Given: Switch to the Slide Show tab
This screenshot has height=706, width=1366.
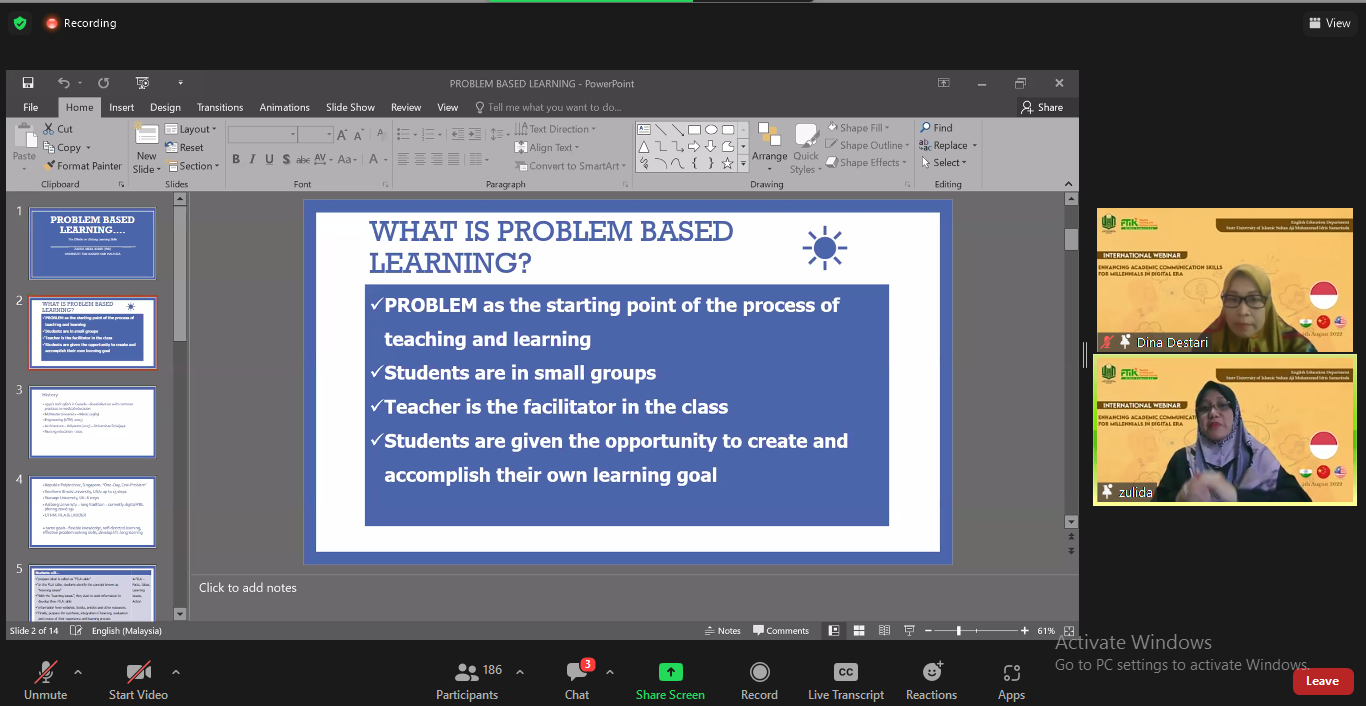Looking at the screenshot, I should (350, 107).
